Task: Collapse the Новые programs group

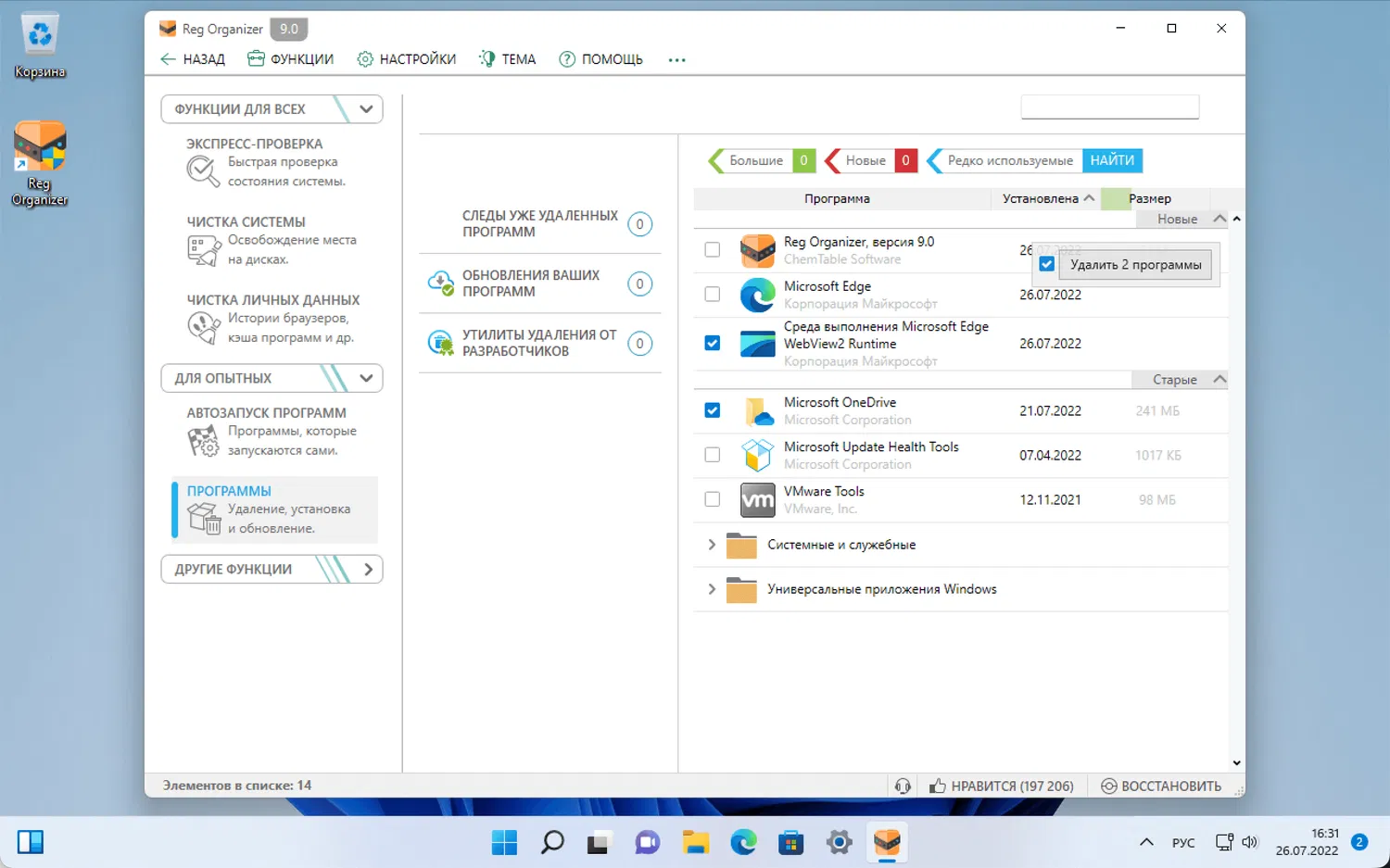Action: pos(1219,219)
